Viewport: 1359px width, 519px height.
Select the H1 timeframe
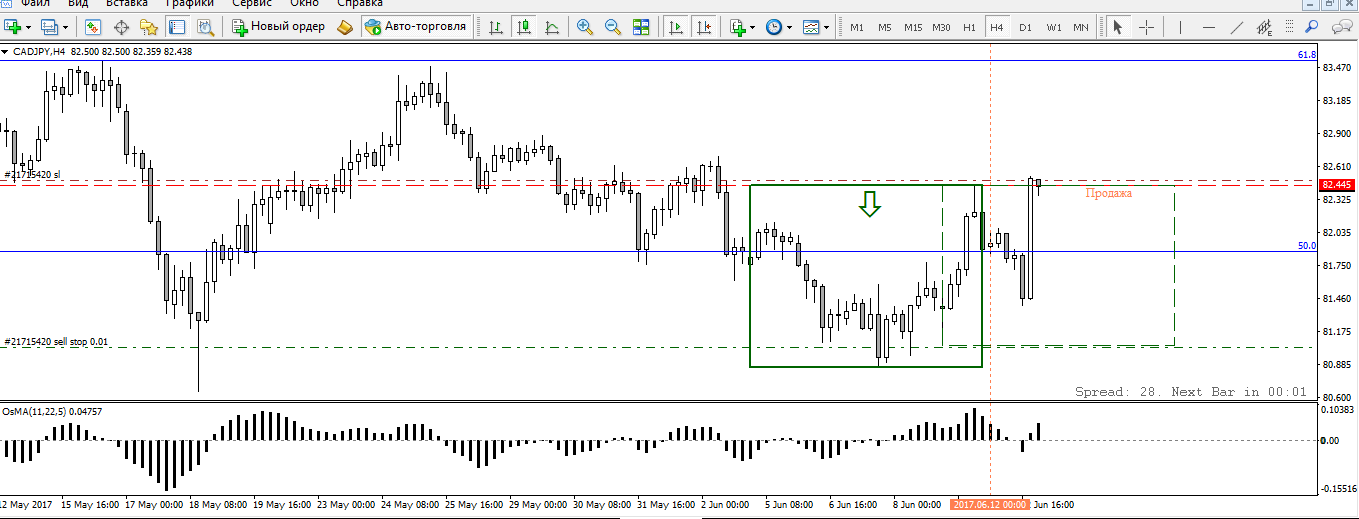point(969,27)
